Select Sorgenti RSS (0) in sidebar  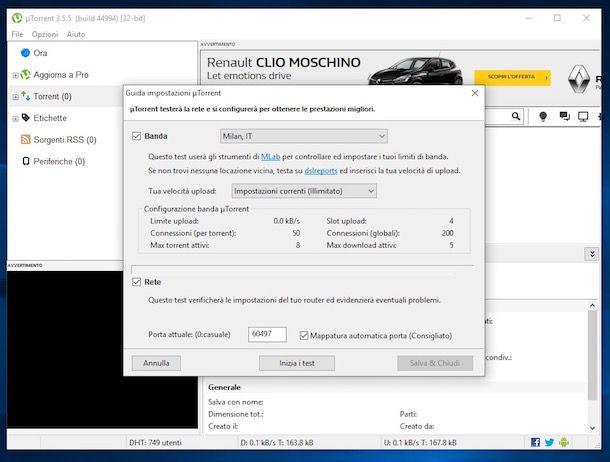coord(65,140)
